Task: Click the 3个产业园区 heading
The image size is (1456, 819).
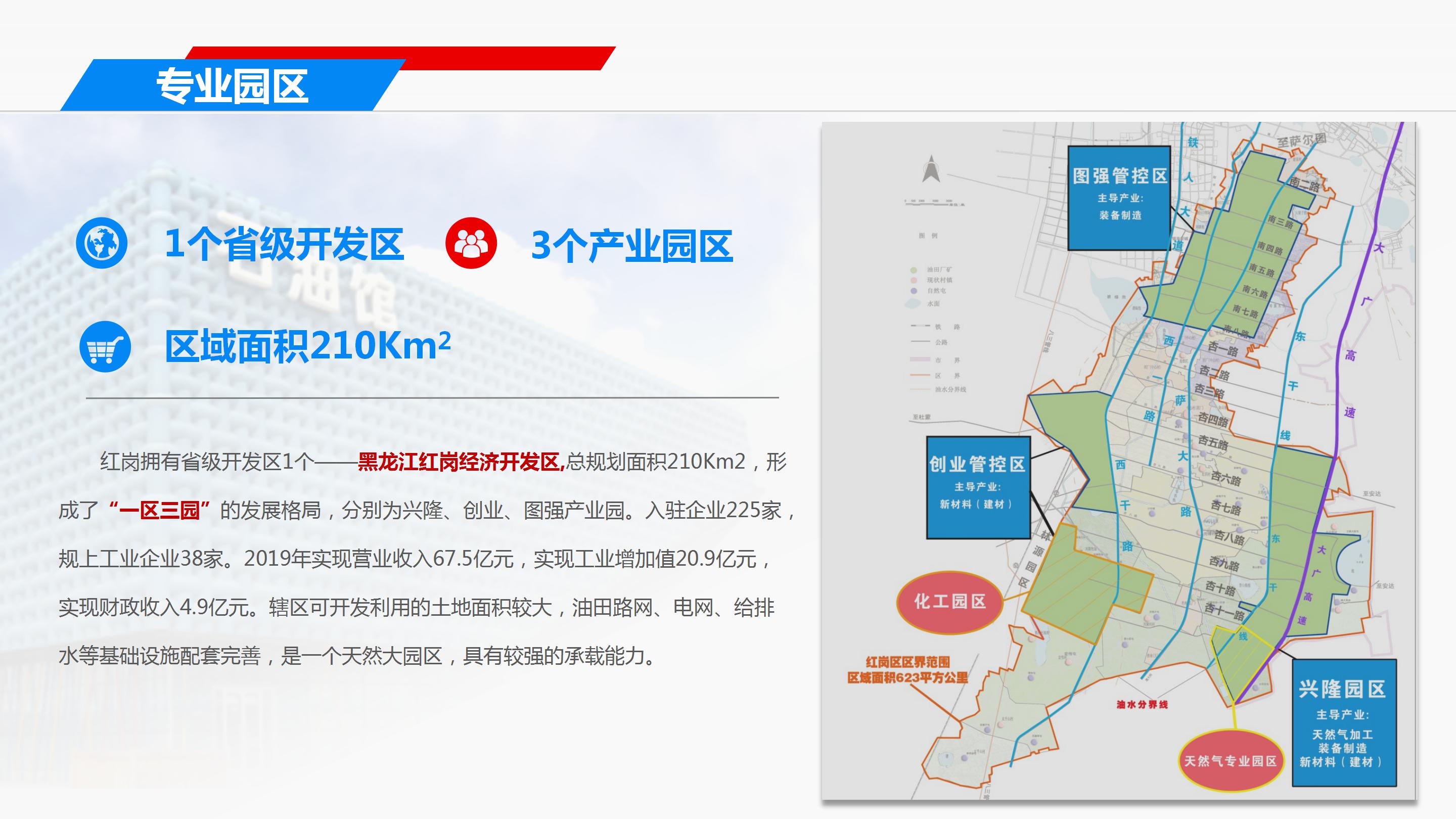Action: (x=632, y=245)
